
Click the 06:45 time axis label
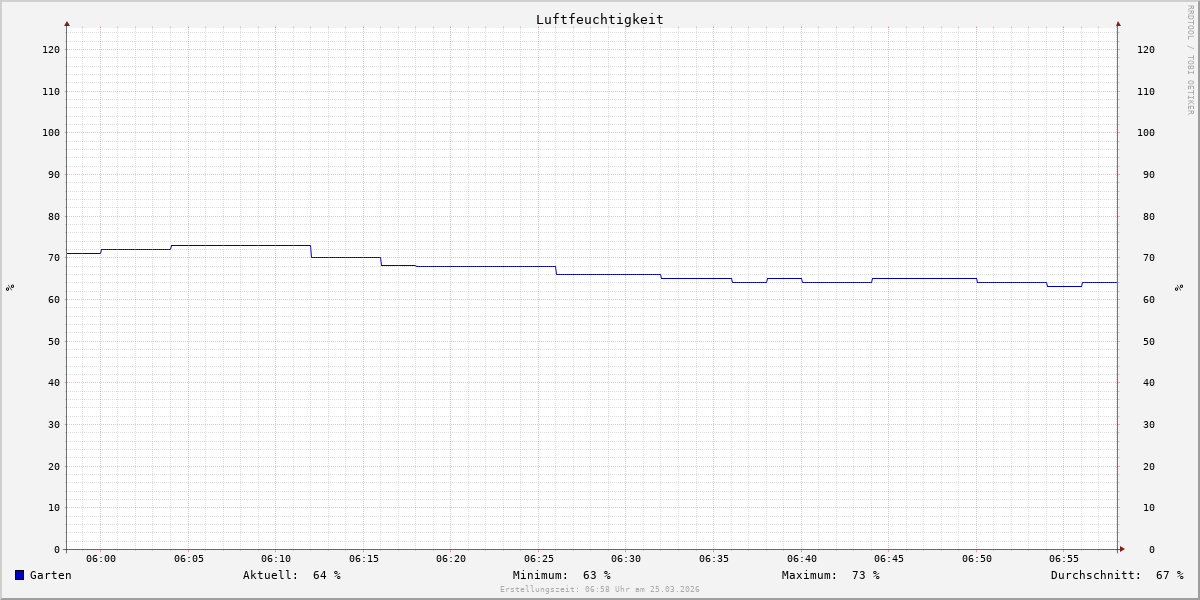(x=889, y=559)
